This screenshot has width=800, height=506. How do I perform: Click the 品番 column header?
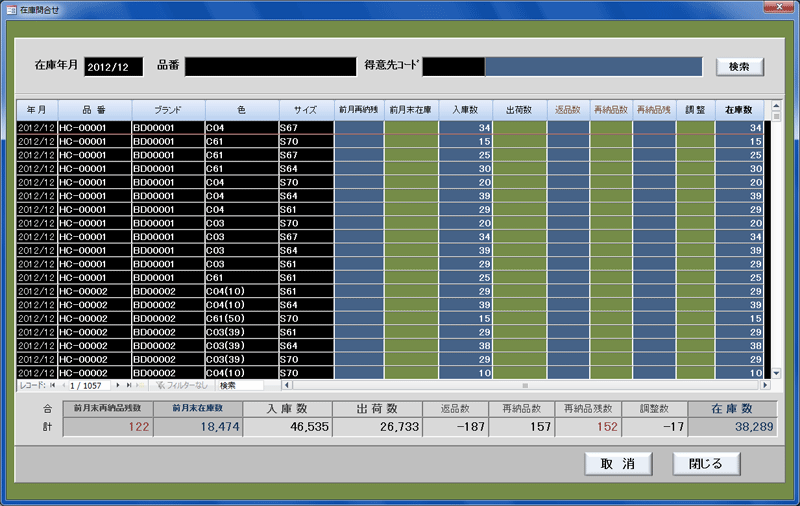pos(94,110)
